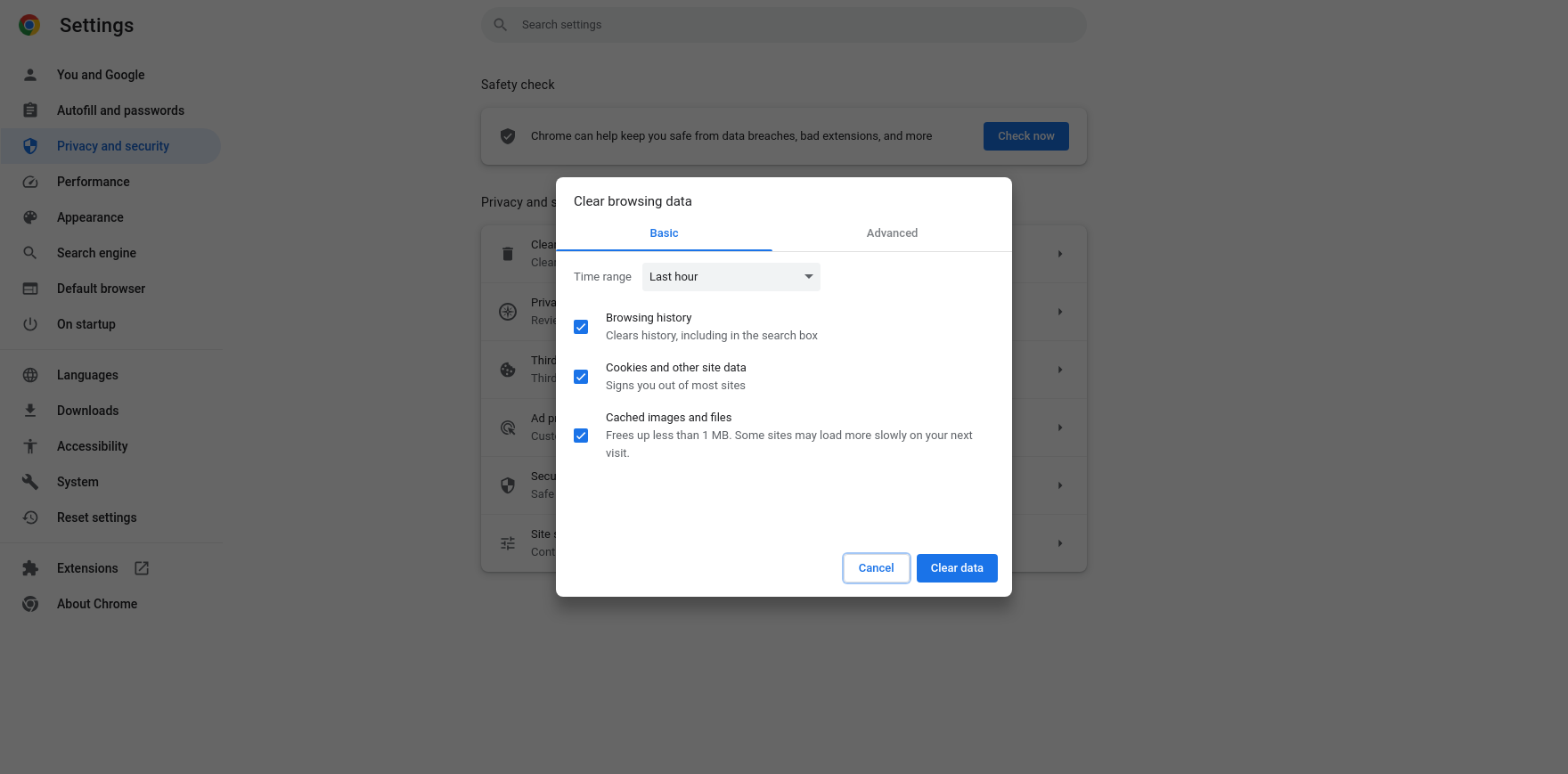Click the trash can icon in Clear browsing row
The height and width of the screenshot is (774, 1568).
(x=508, y=254)
